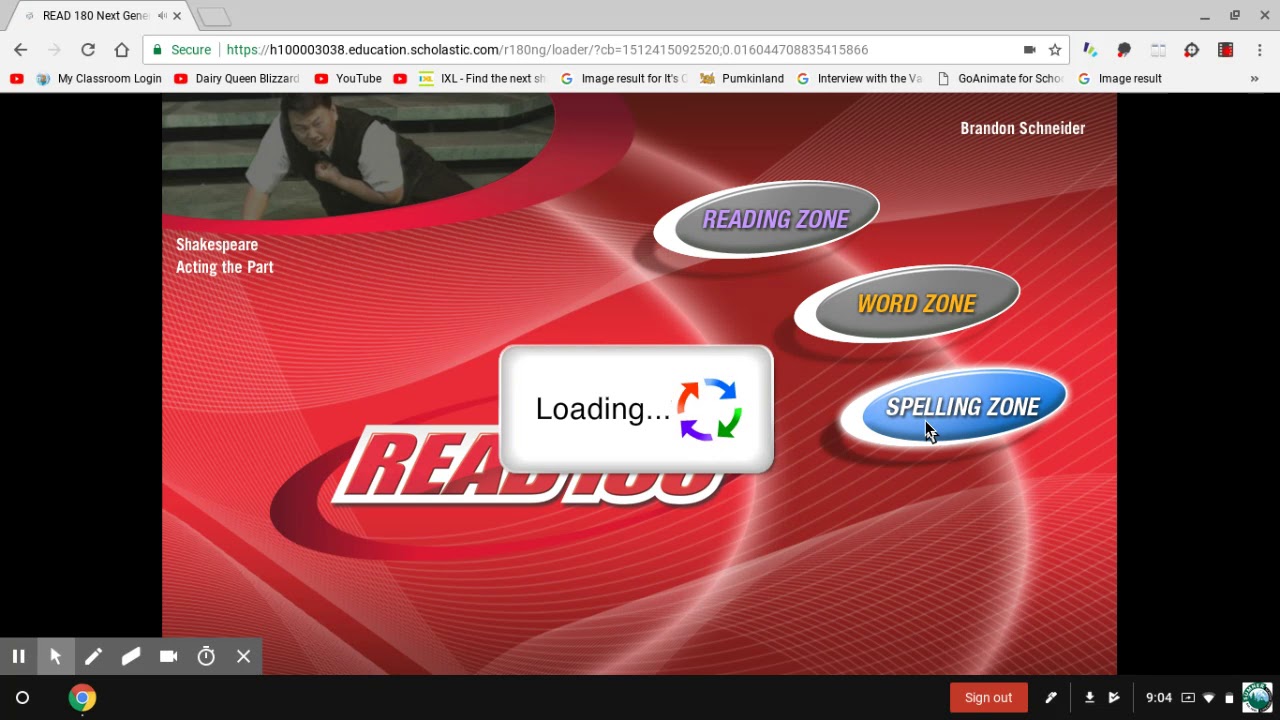
Task: Bookmark this page using the star icon
Action: pyautogui.click(x=1055, y=49)
